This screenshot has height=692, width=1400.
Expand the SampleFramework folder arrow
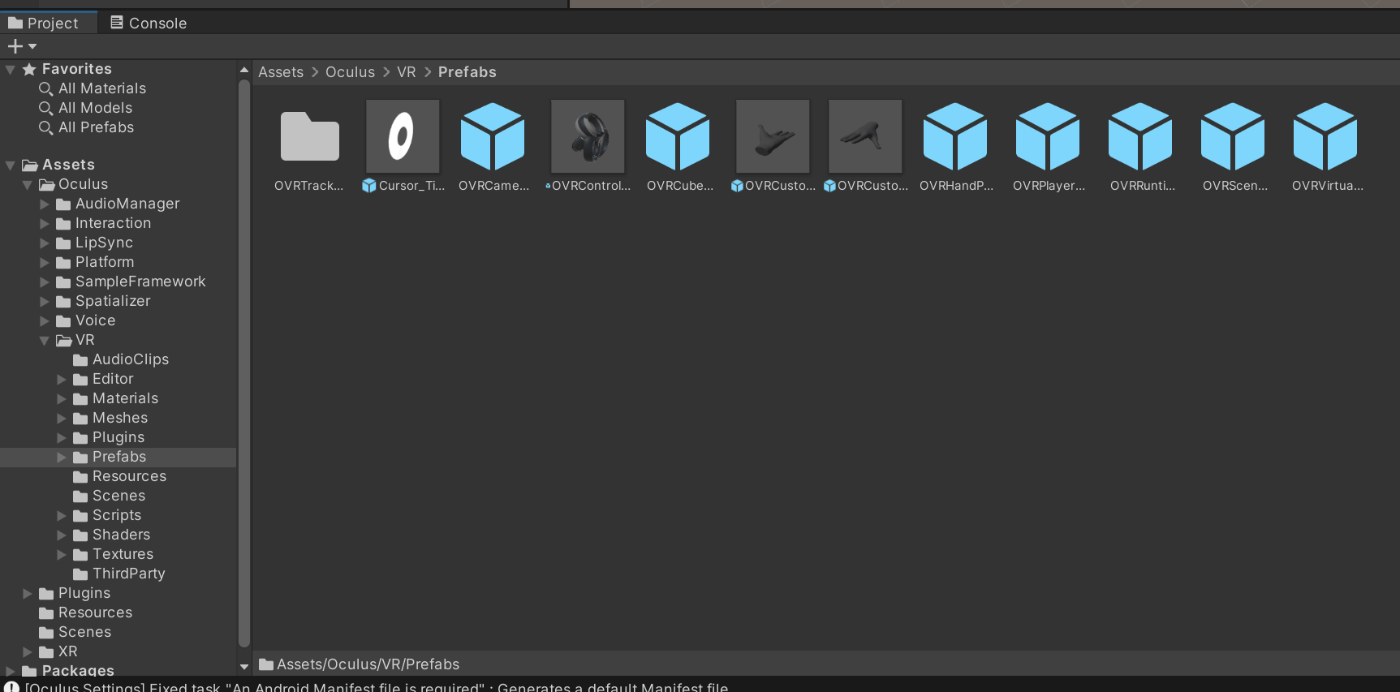[44, 282]
